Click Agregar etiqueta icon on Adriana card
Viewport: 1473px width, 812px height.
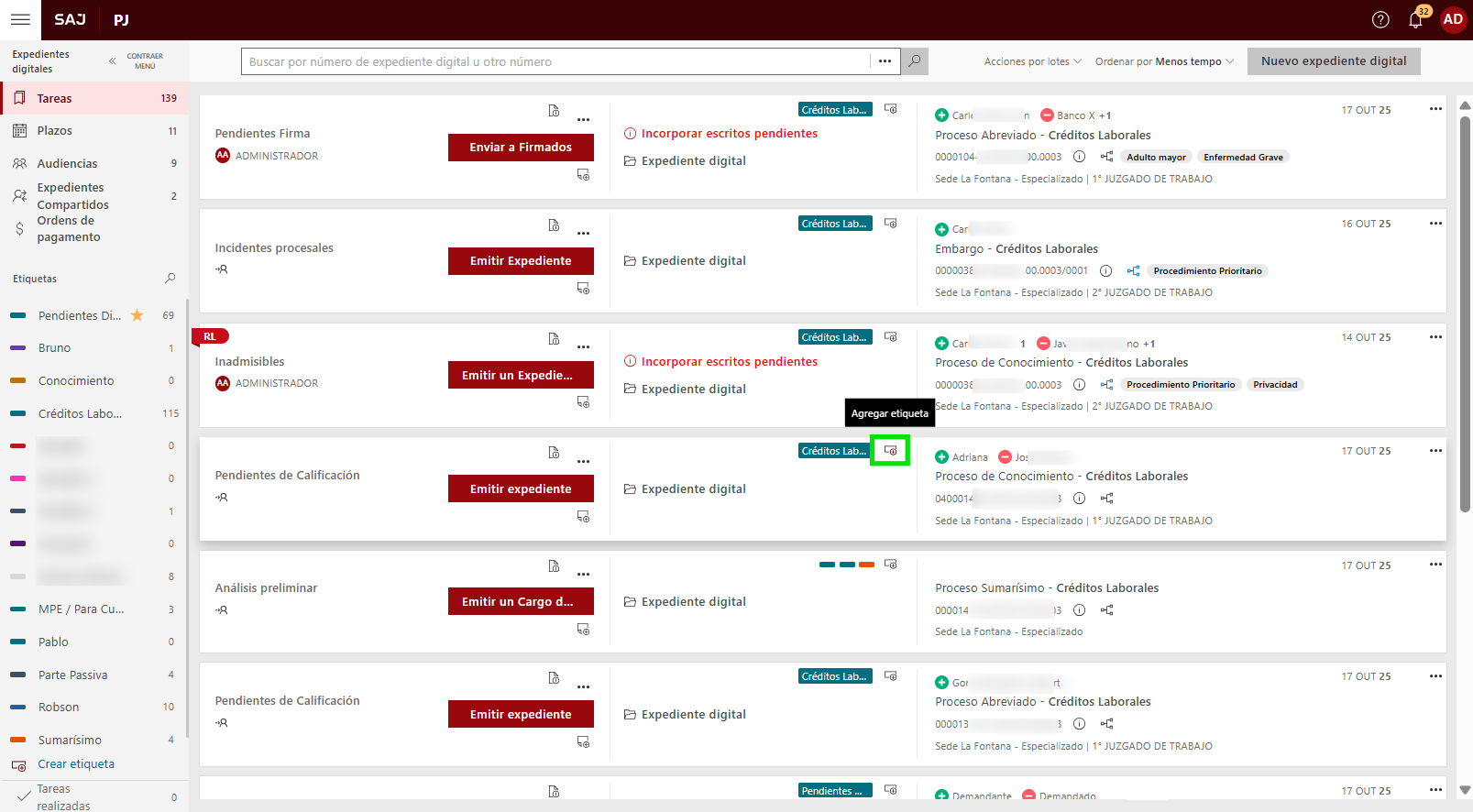(890, 451)
